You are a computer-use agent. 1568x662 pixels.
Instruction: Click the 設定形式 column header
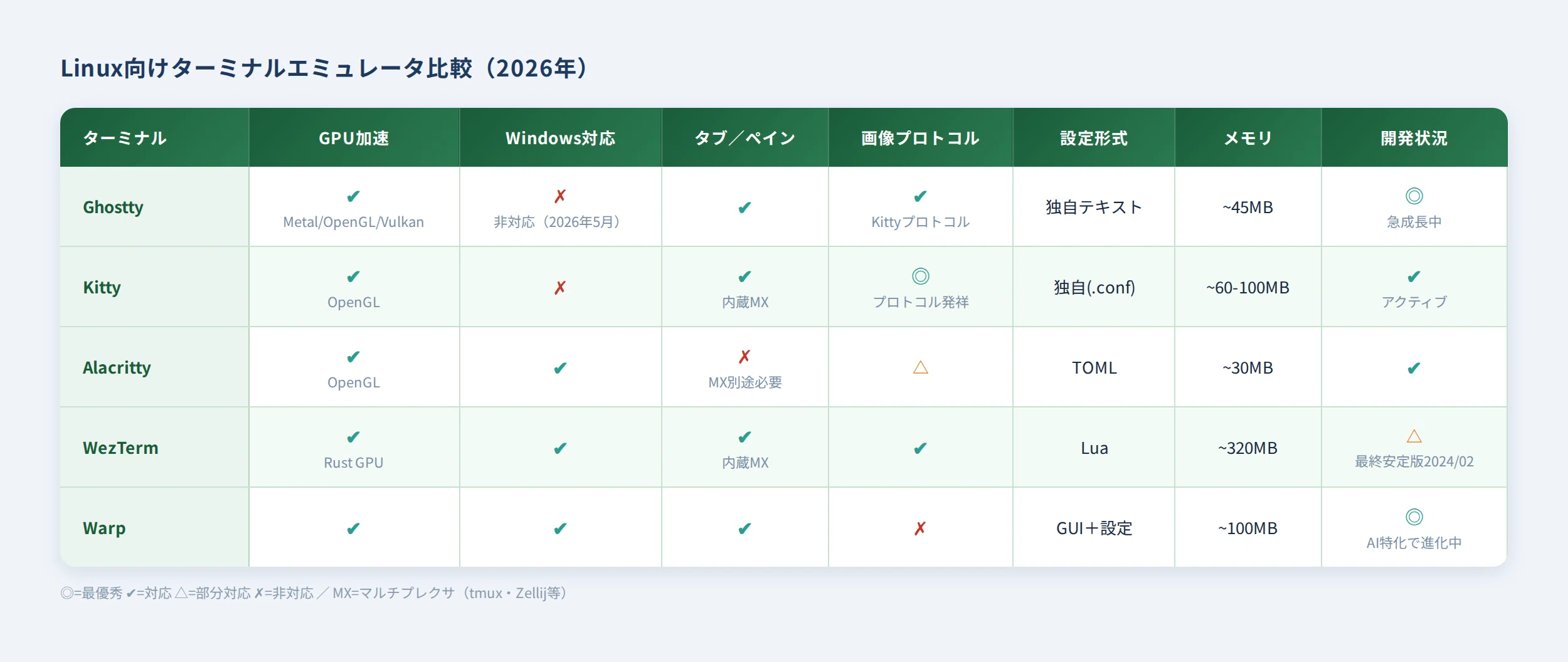pos(1094,138)
